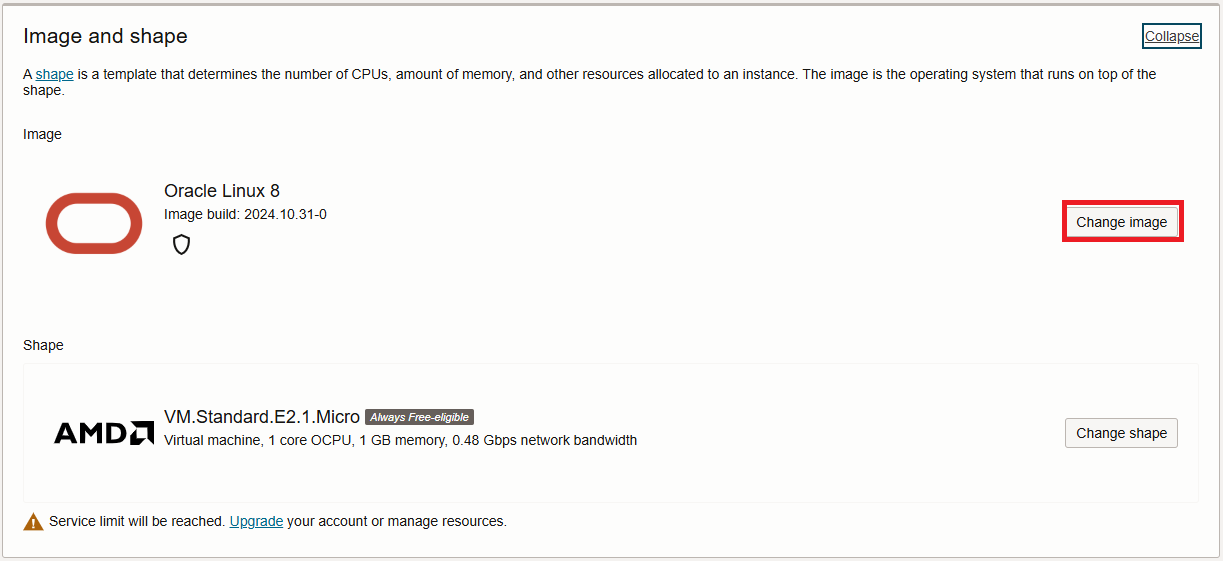Screen dimensions: 1223x561
Task: Click the warning triangle icon
Action: point(34,521)
